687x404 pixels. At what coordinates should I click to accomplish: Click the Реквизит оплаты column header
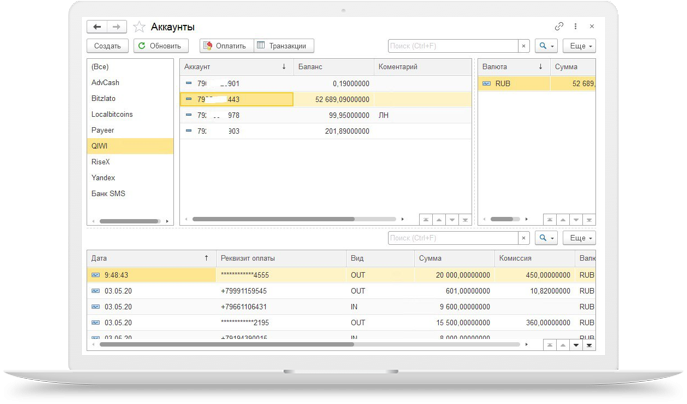click(281, 258)
